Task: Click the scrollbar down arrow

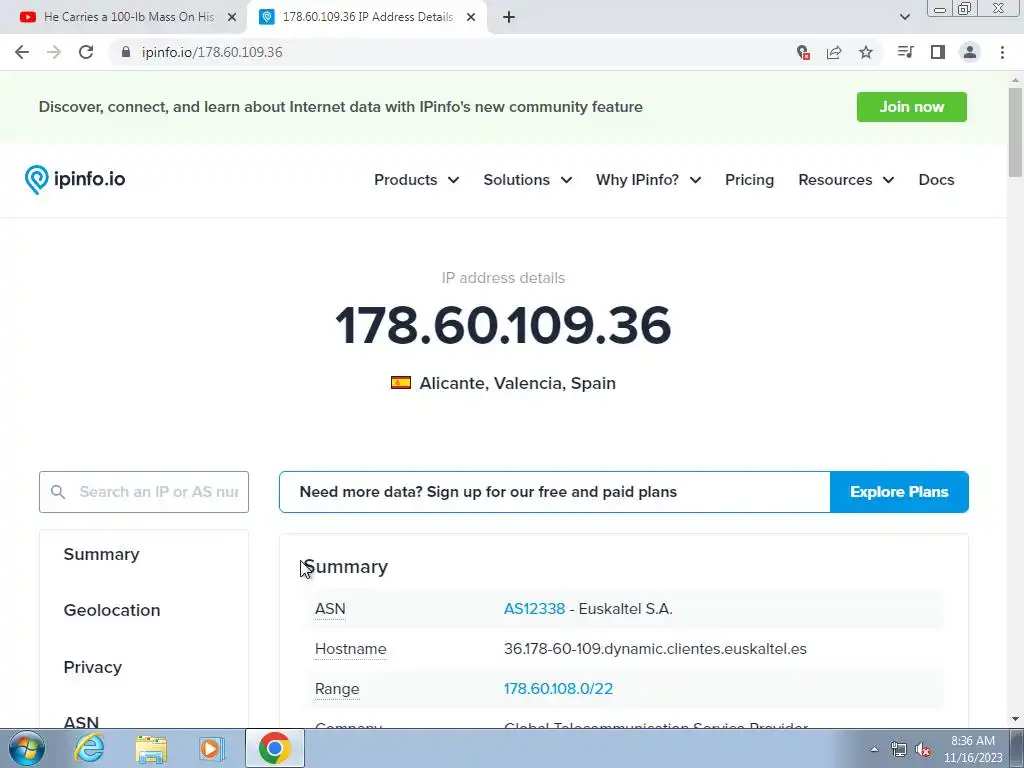Action: [1015, 719]
